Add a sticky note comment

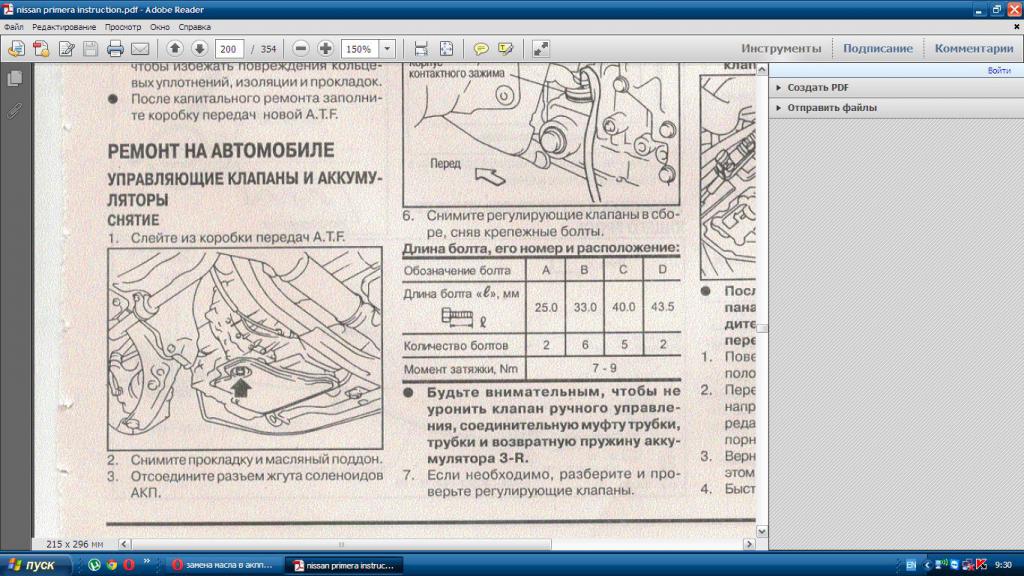(481, 49)
